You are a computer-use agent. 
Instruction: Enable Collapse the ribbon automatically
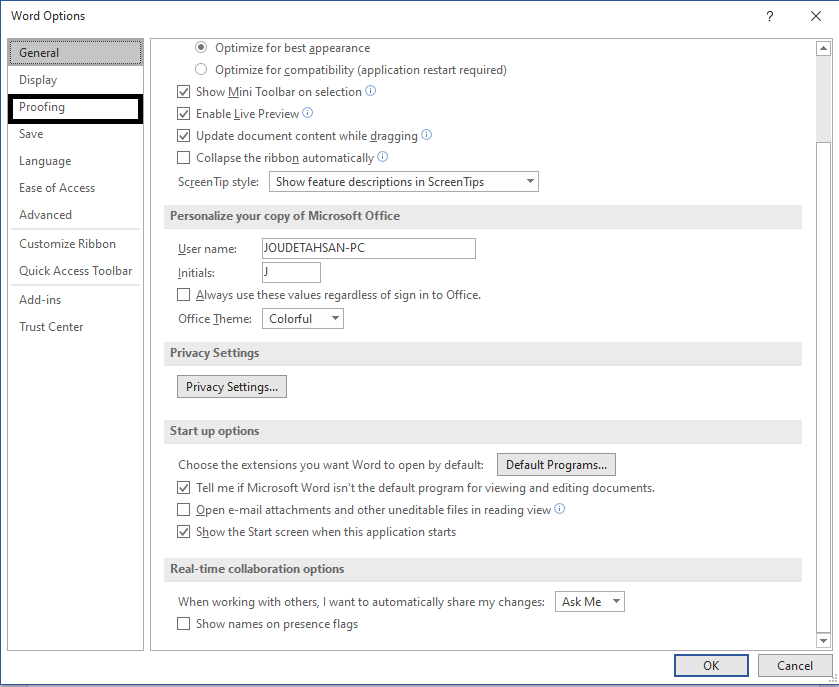(x=184, y=157)
